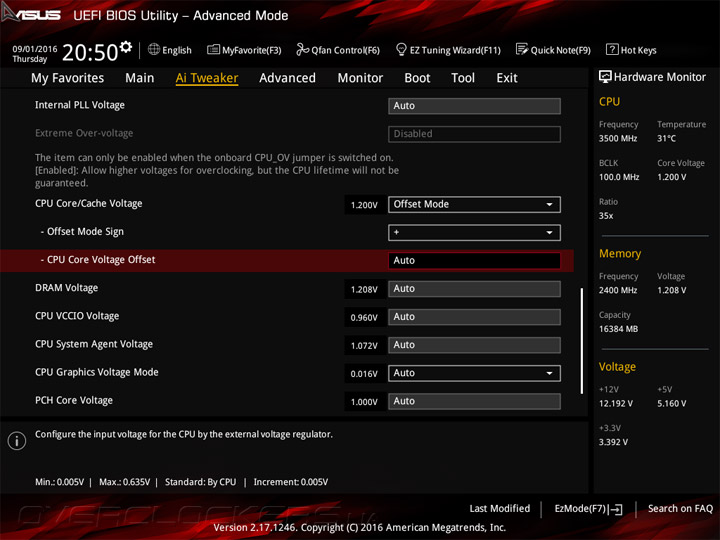Open Search on FAQ
The image size is (720, 540).
(x=680, y=509)
